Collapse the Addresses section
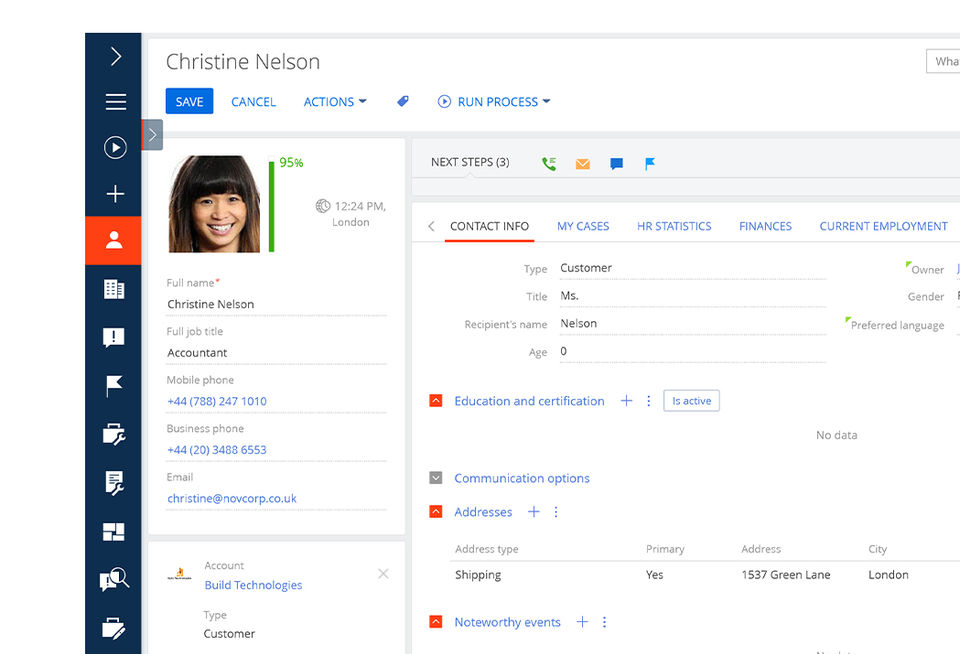960x654 pixels. point(436,512)
